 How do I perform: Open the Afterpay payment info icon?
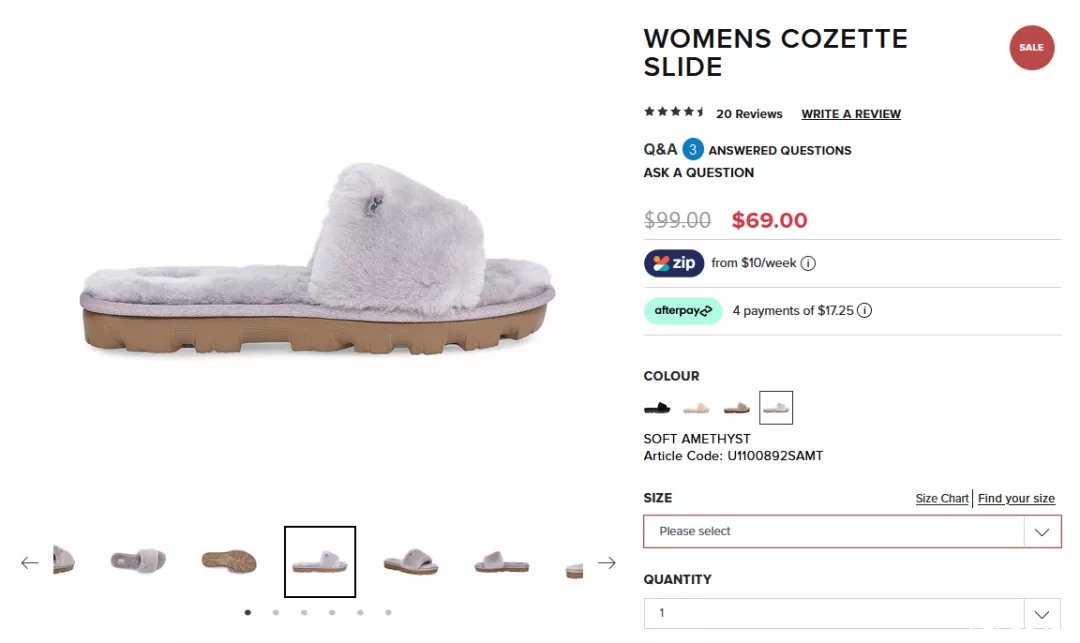[864, 310]
